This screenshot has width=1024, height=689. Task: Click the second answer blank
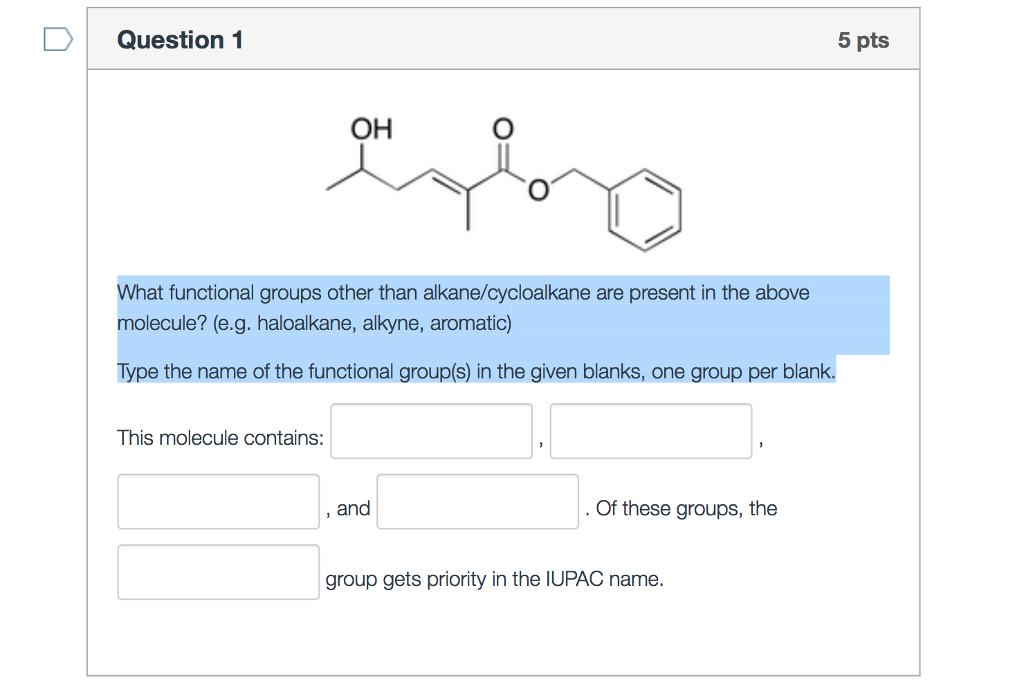[650, 430]
